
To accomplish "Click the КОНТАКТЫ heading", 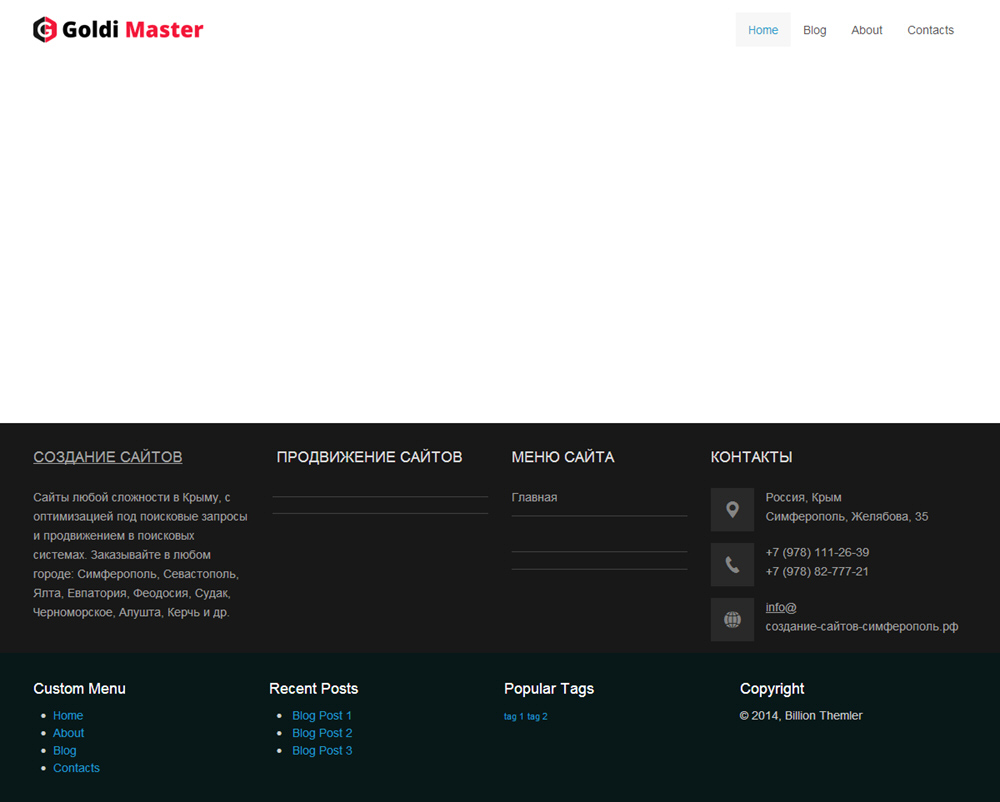I will pos(751,457).
